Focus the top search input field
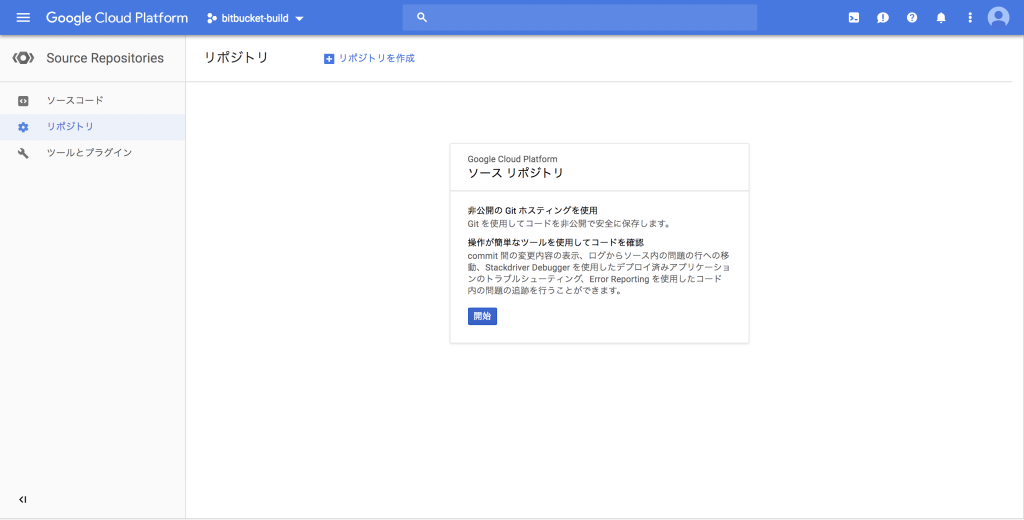This screenshot has height=520, width=1024. (x=580, y=18)
